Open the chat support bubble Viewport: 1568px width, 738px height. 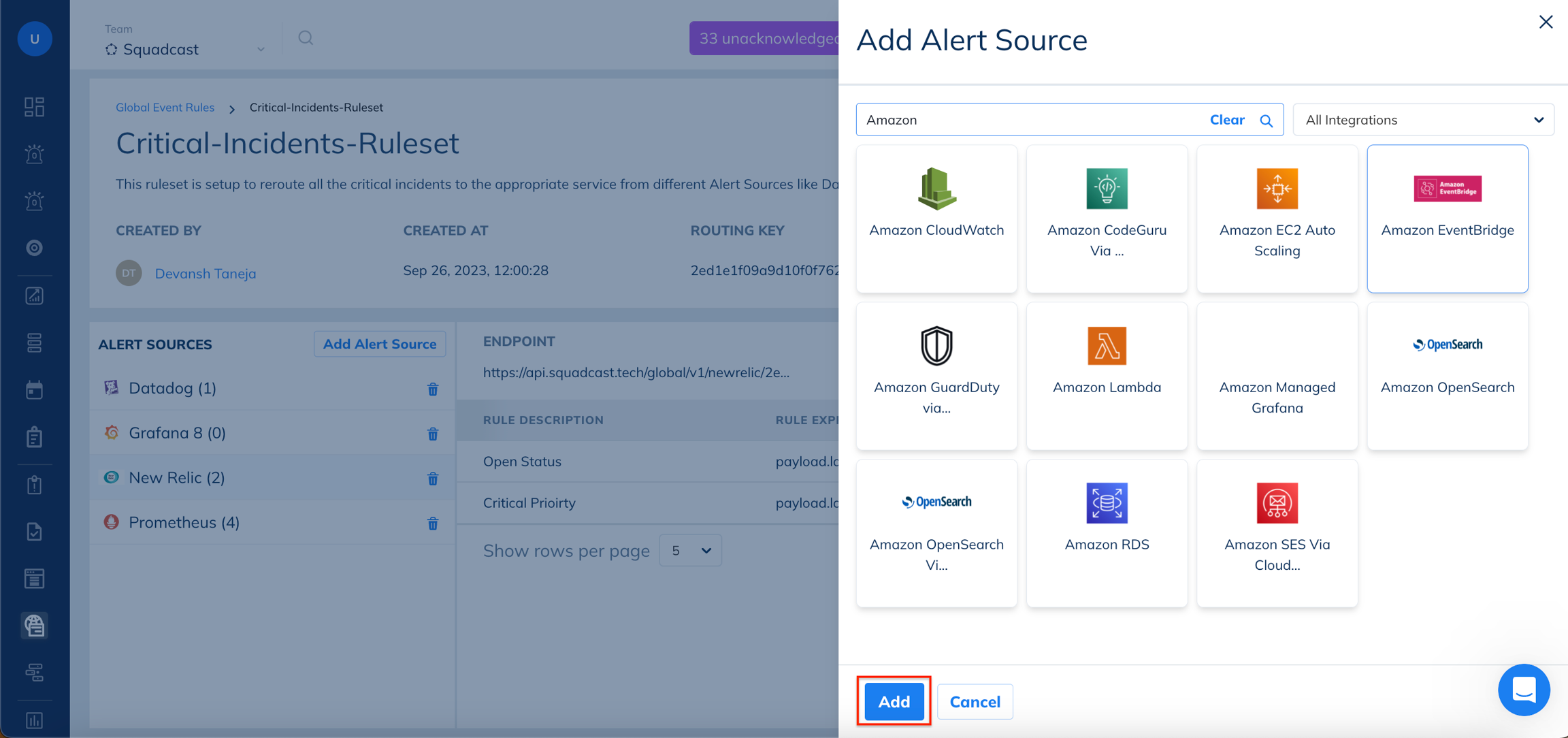(x=1524, y=690)
